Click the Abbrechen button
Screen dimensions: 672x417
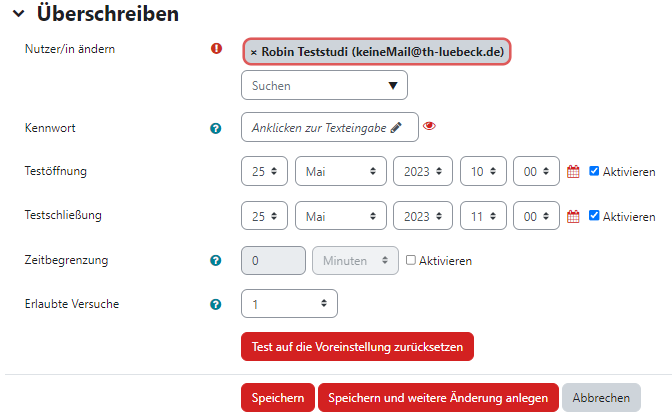point(601,398)
